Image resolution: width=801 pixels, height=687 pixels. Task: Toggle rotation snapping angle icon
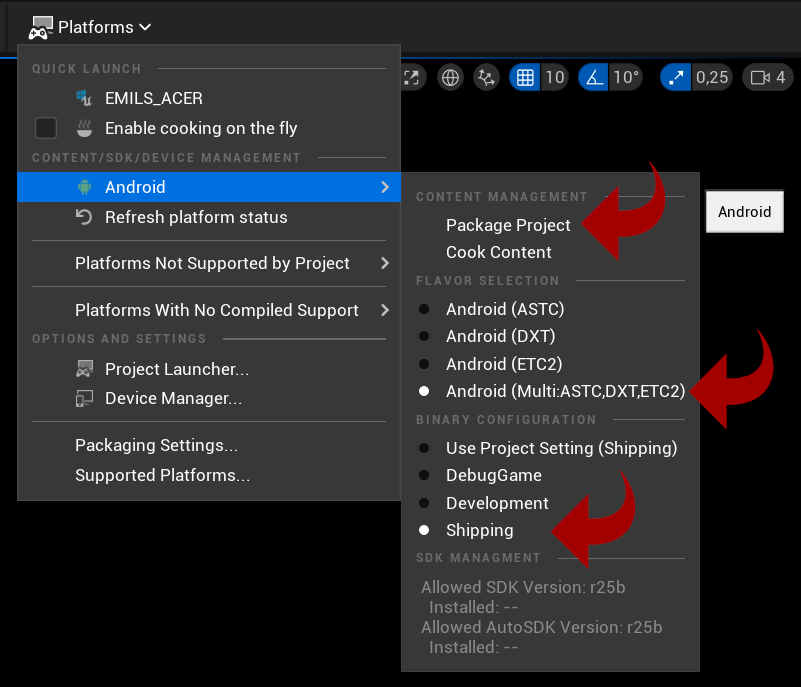click(594, 78)
